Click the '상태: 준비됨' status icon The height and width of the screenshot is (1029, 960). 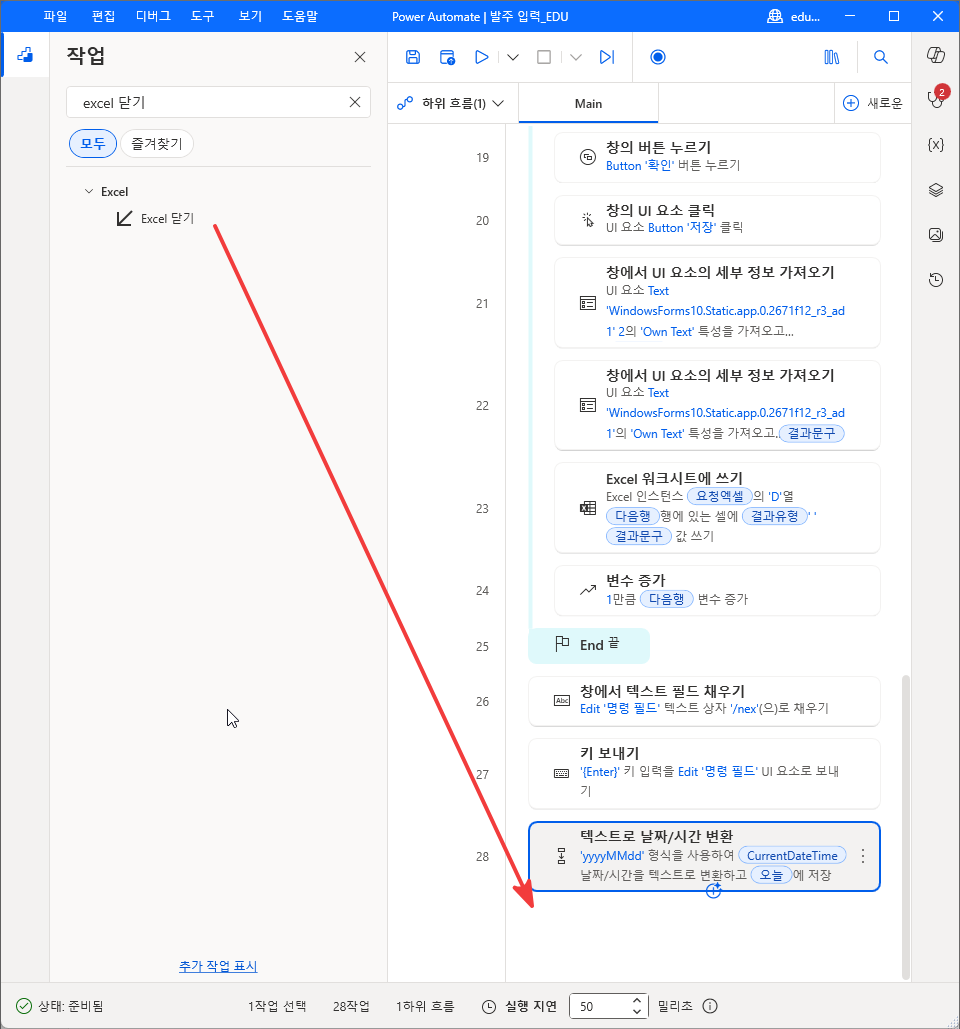(23, 1006)
